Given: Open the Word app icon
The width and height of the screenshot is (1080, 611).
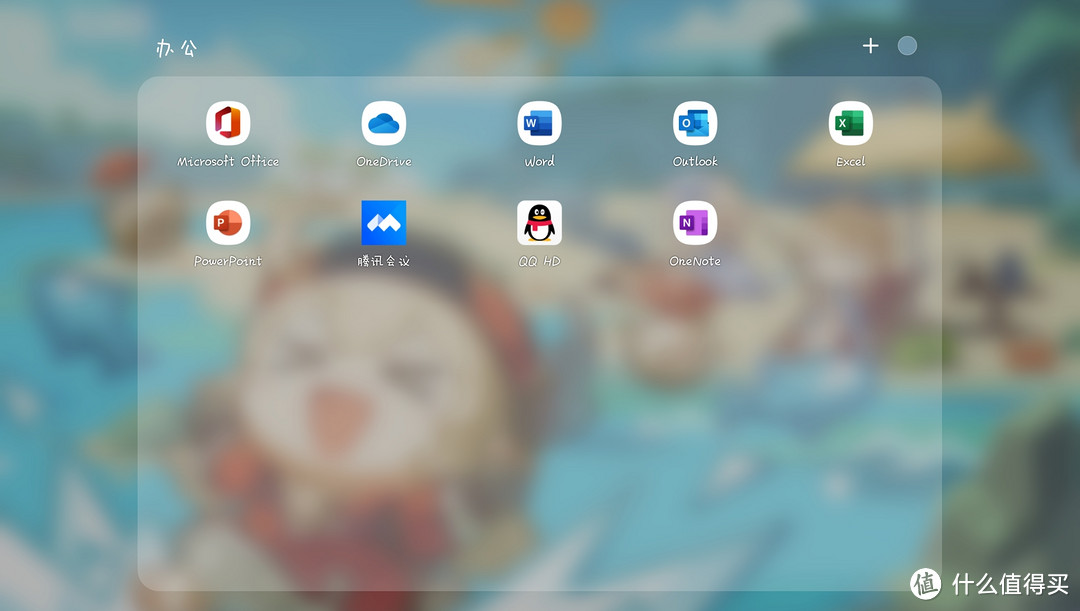Looking at the screenshot, I should point(539,124).
